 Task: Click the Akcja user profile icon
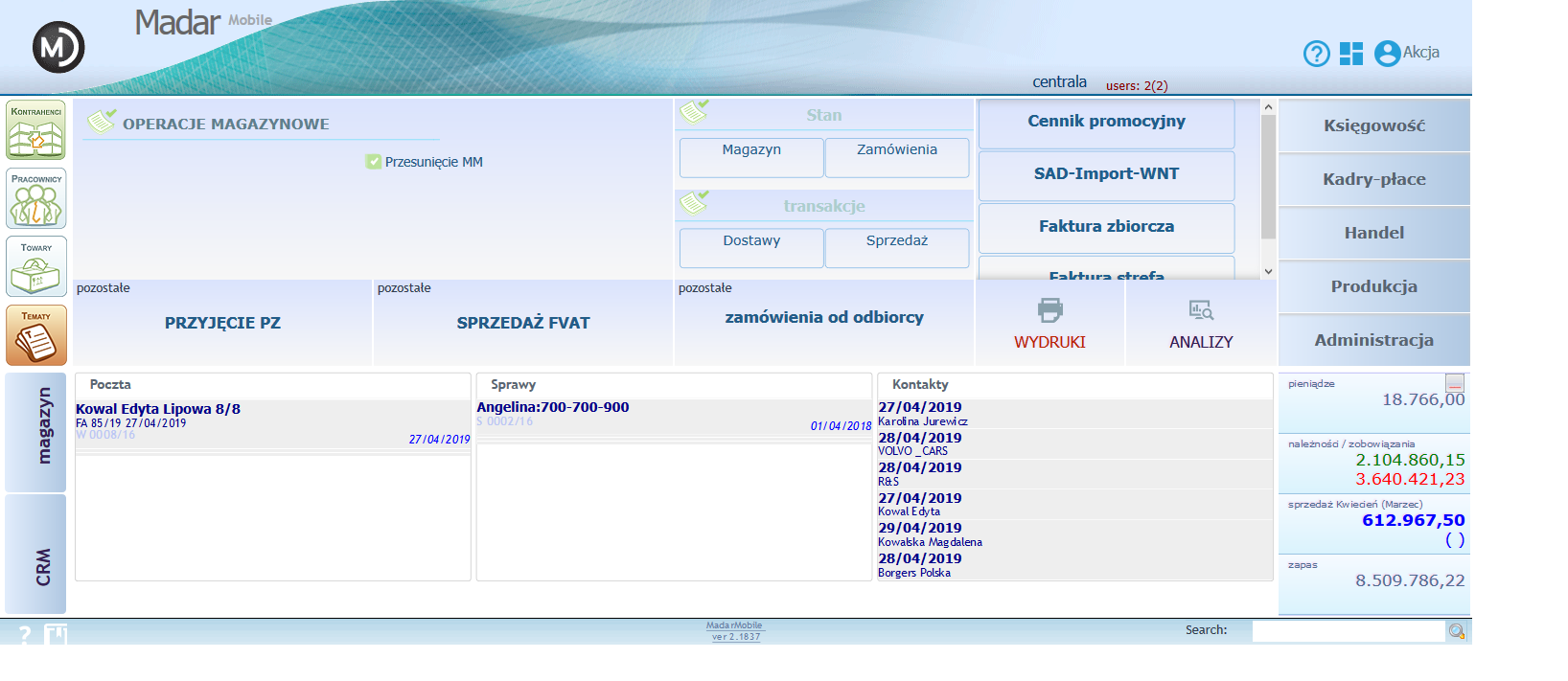tap(1387, 54)
